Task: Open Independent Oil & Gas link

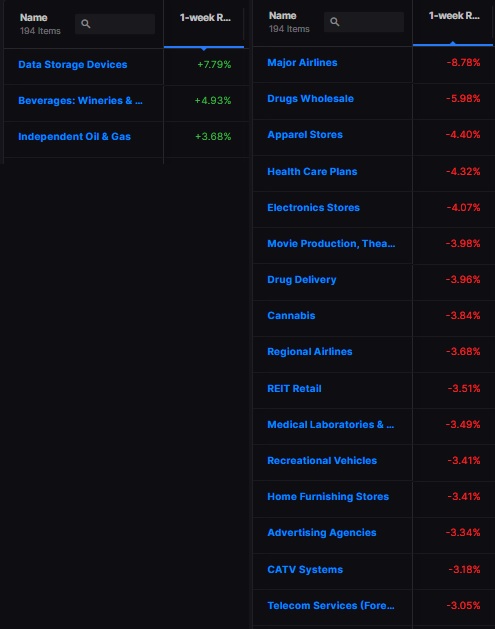Action: pyautogui.click(x=74, y=136)
